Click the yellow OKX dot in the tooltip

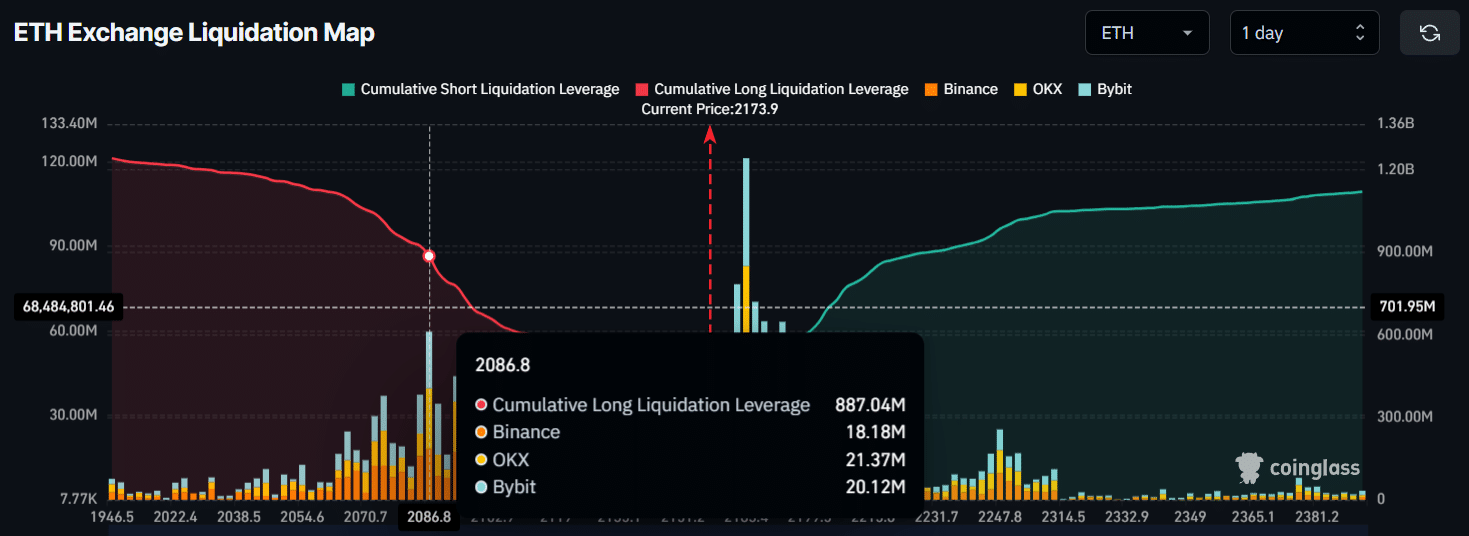pyautogui.click(x=481, y=460)
